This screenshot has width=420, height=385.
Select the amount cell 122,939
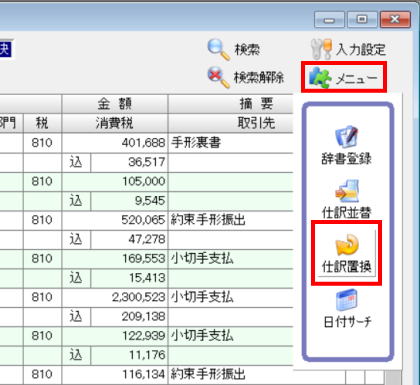pyautogui.click(x=115, y=336)
